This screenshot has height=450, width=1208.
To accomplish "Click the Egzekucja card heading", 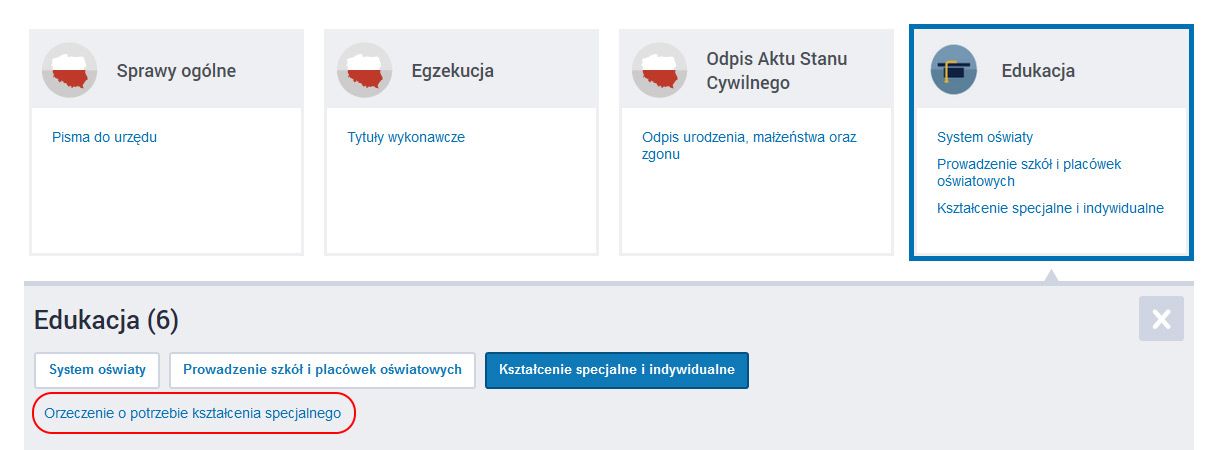I will pos(453,71).
